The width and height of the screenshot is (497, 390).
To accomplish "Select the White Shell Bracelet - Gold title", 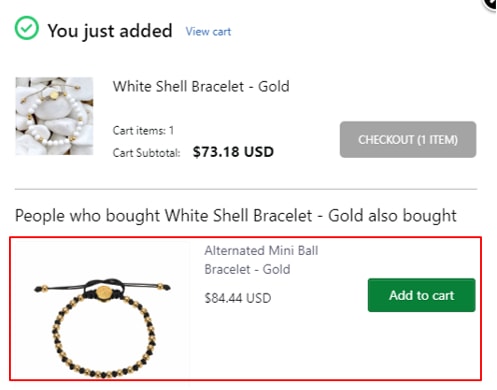I will coord(201,87).
